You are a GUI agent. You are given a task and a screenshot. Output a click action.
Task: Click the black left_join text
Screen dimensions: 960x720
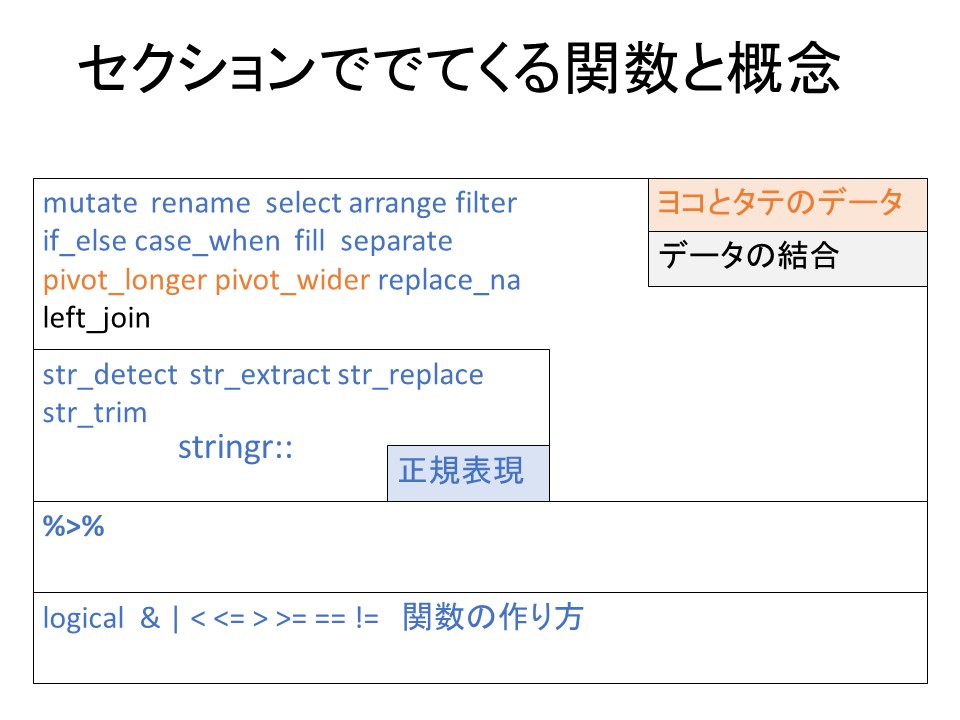pos(96,318)
